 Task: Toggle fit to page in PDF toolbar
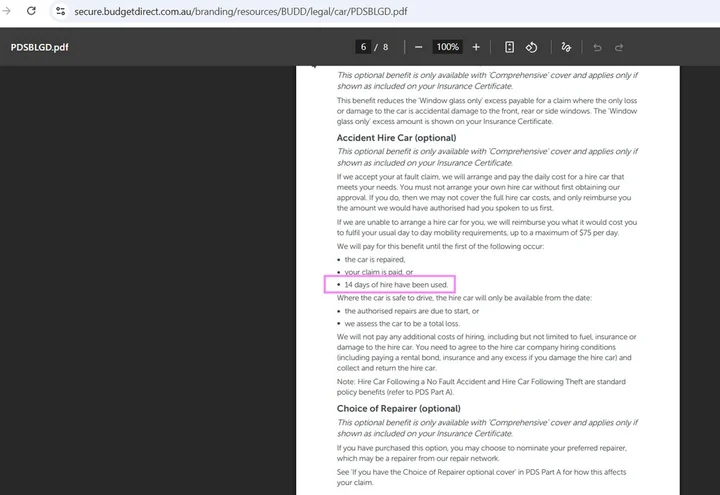click(x=509, y=47)
